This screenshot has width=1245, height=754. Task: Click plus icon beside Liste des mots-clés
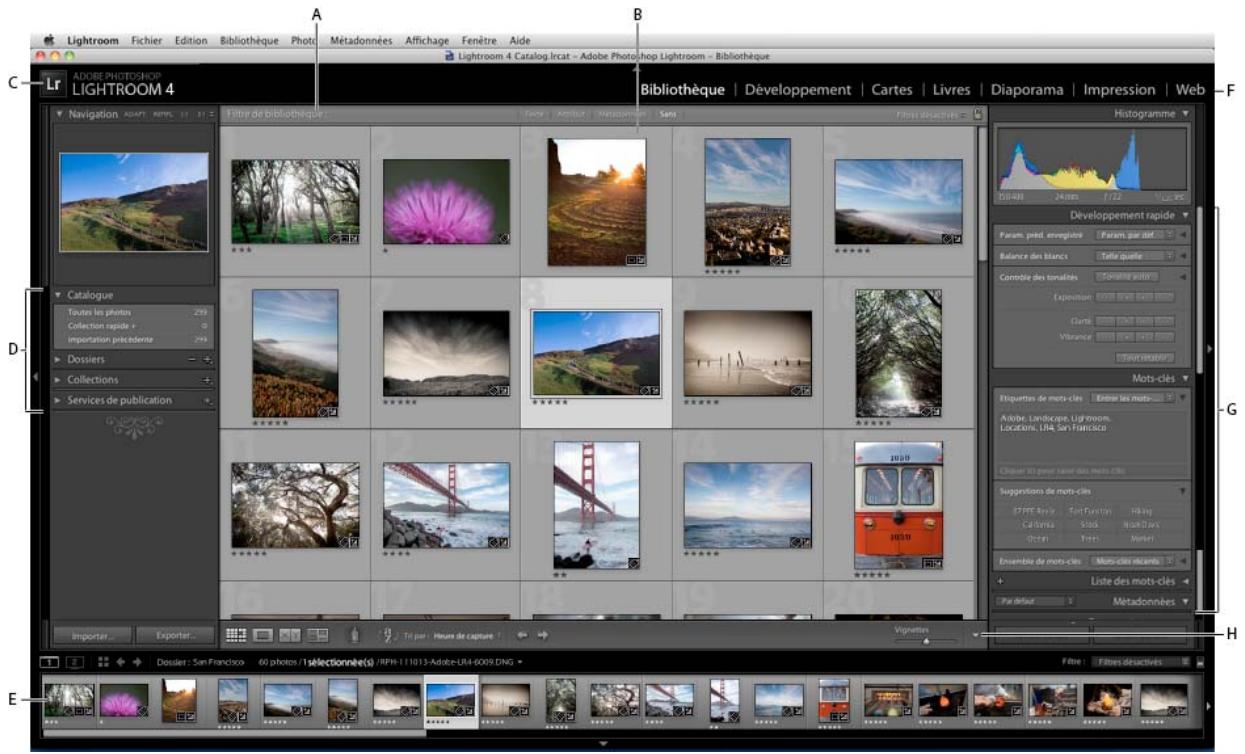(1001, 580)
